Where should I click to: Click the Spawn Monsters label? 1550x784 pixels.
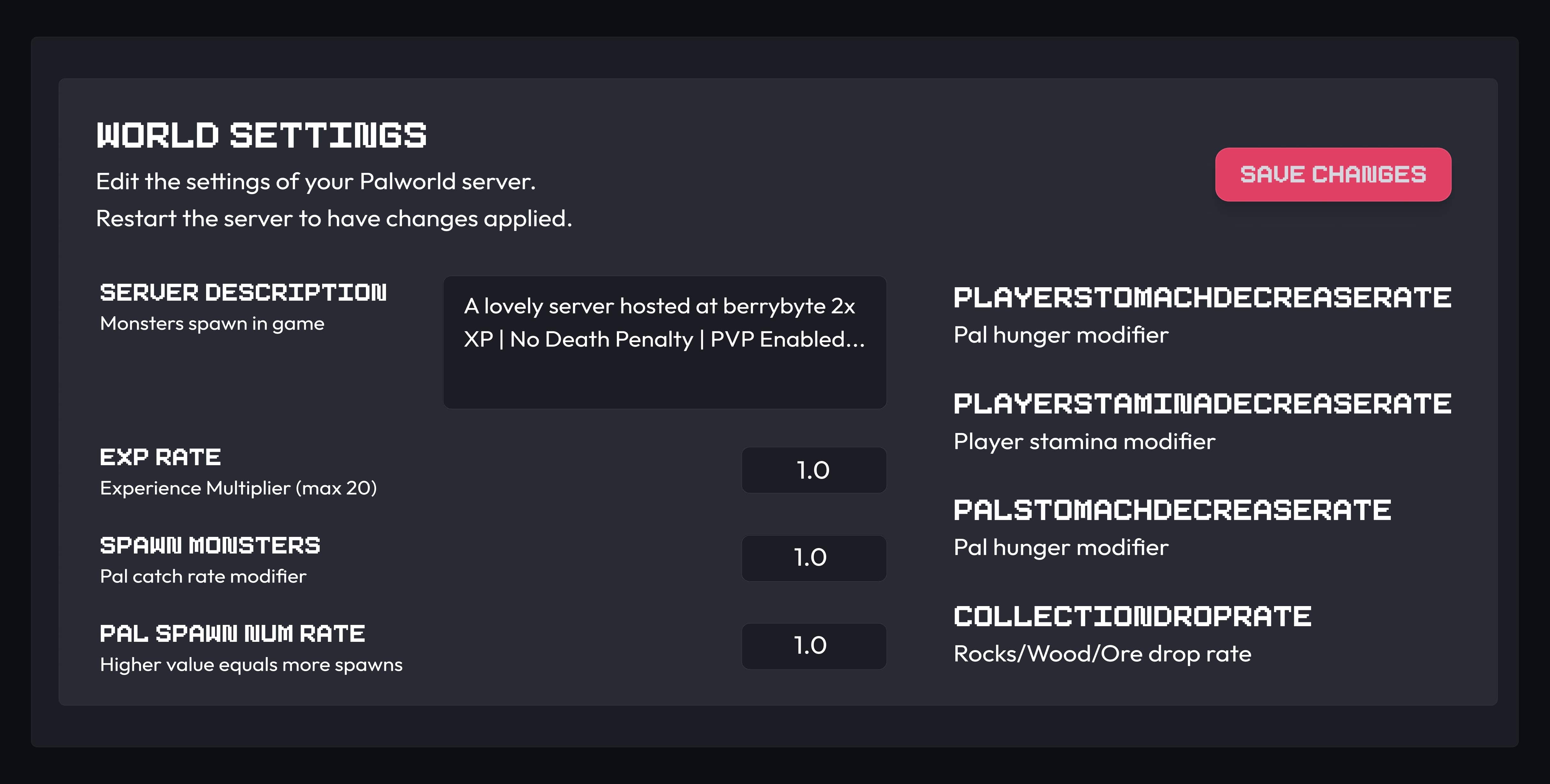(x=210, y=545)
